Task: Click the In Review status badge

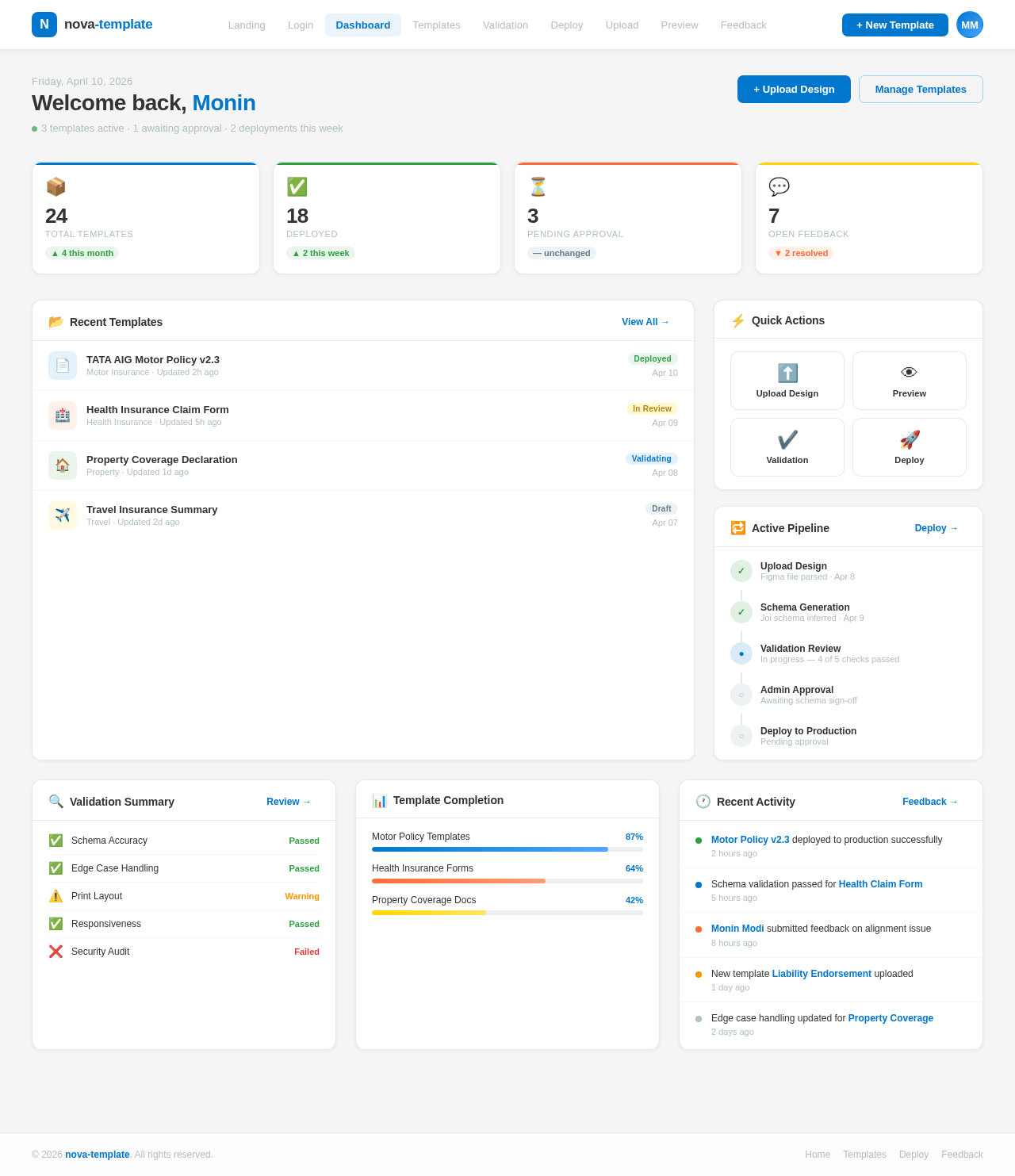Action: [652, 409]
